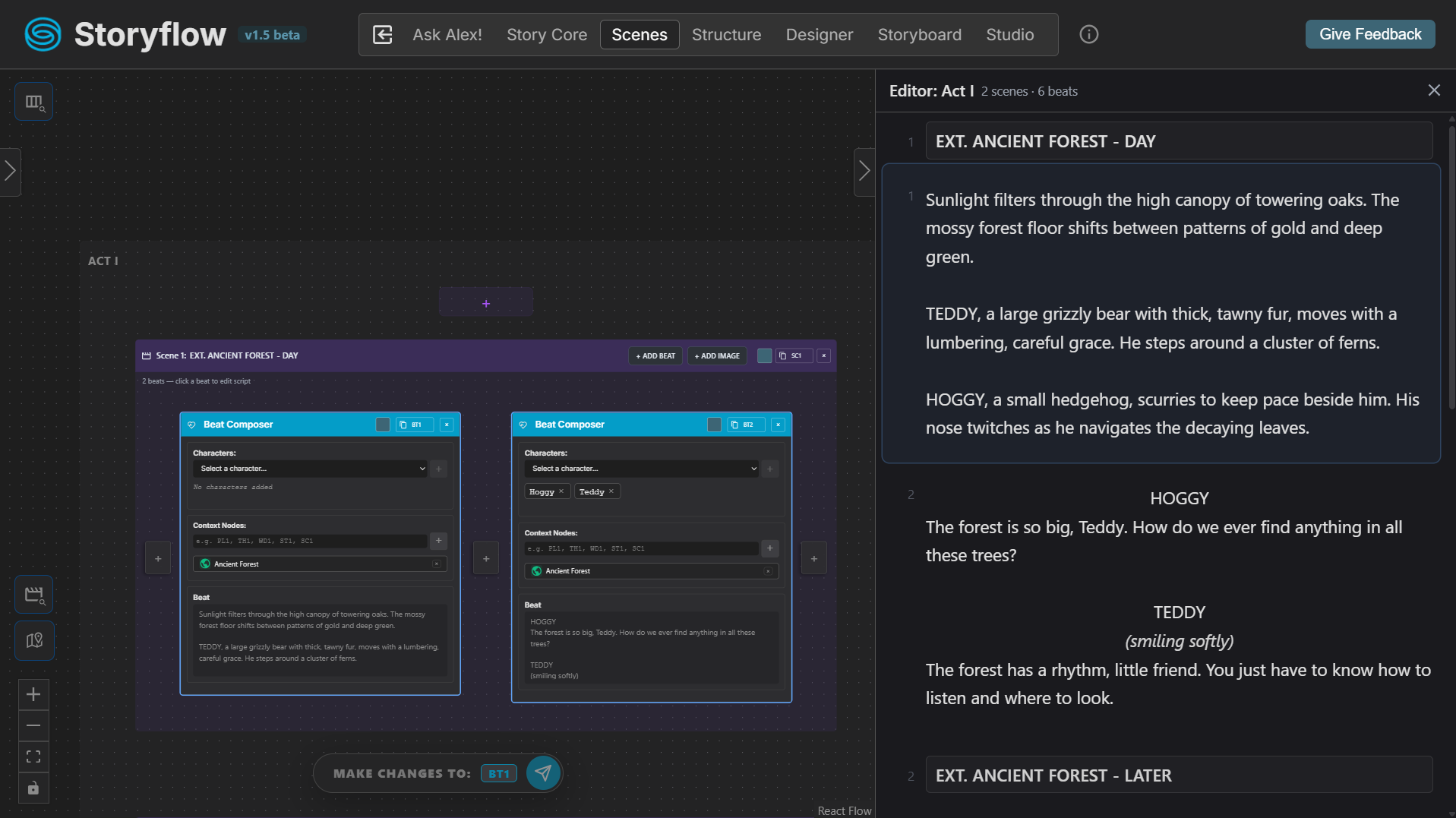Close the BT2 Beat Composer card
The height and width of the screenshot is (818, 1456).
pos(778,425)
